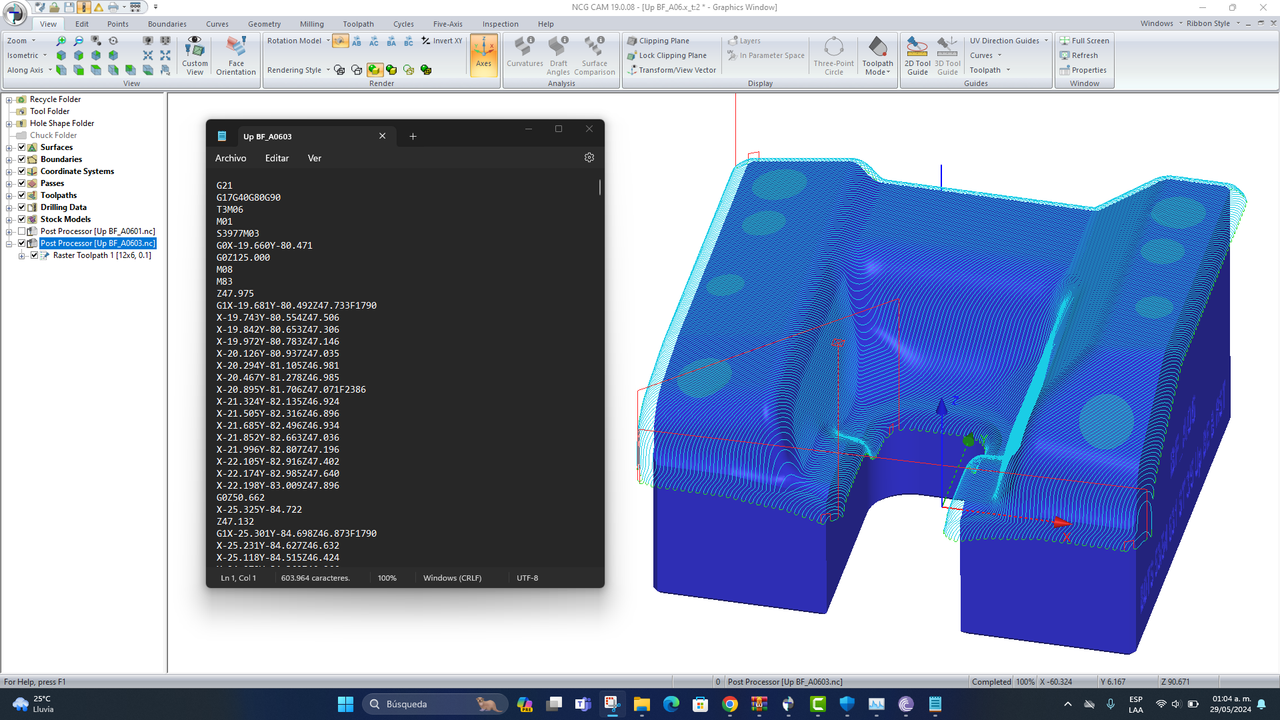Click the Axes display icon
Viewport: 1280px width, 720px height.
tap(483, 55)
